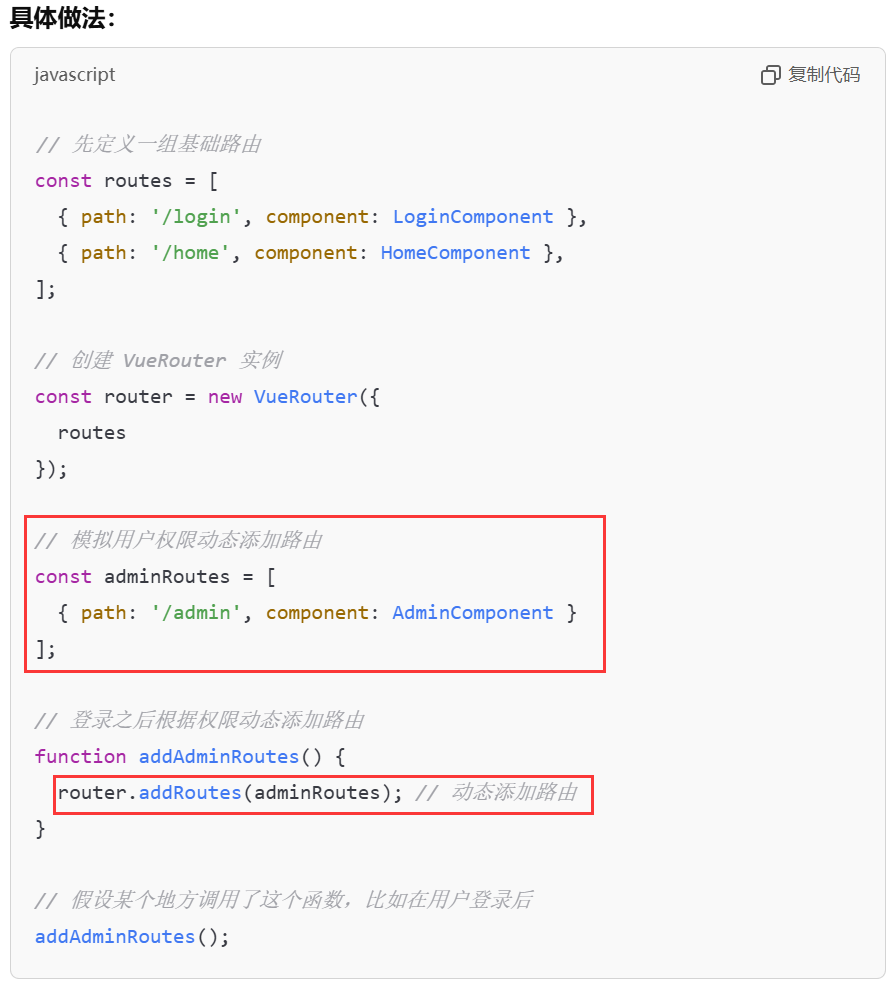Click the copy code icon
This screenshot has height=987, width=896.
click(x=771, y=75)
